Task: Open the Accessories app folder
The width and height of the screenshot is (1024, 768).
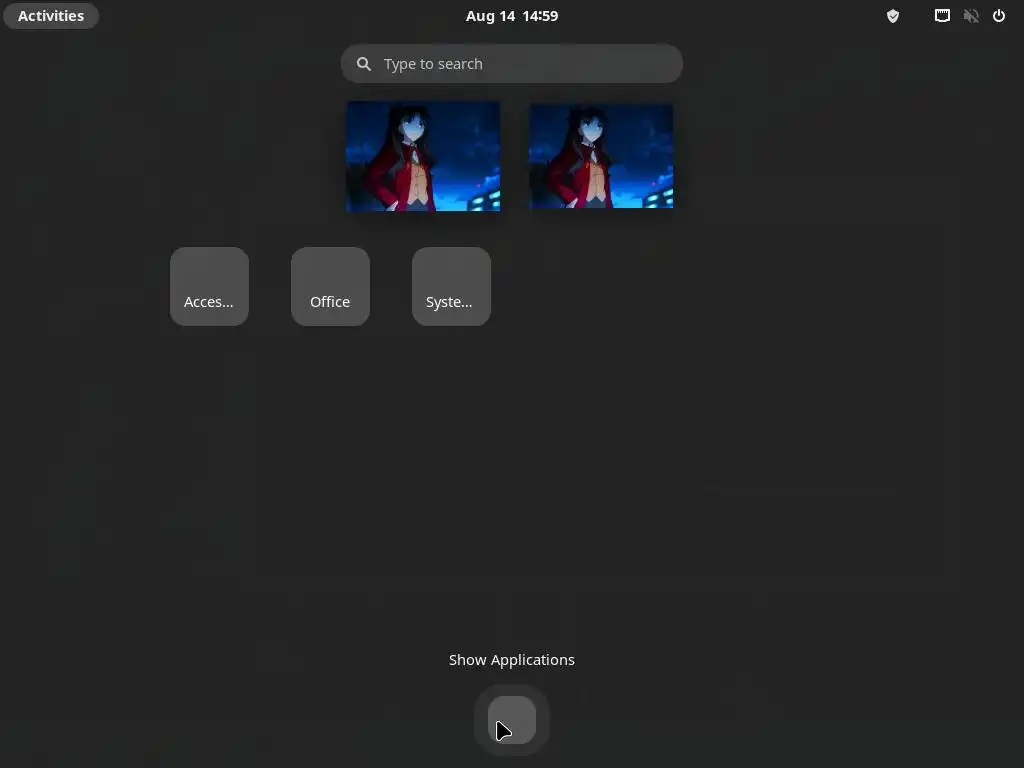Action: point(209,286)
